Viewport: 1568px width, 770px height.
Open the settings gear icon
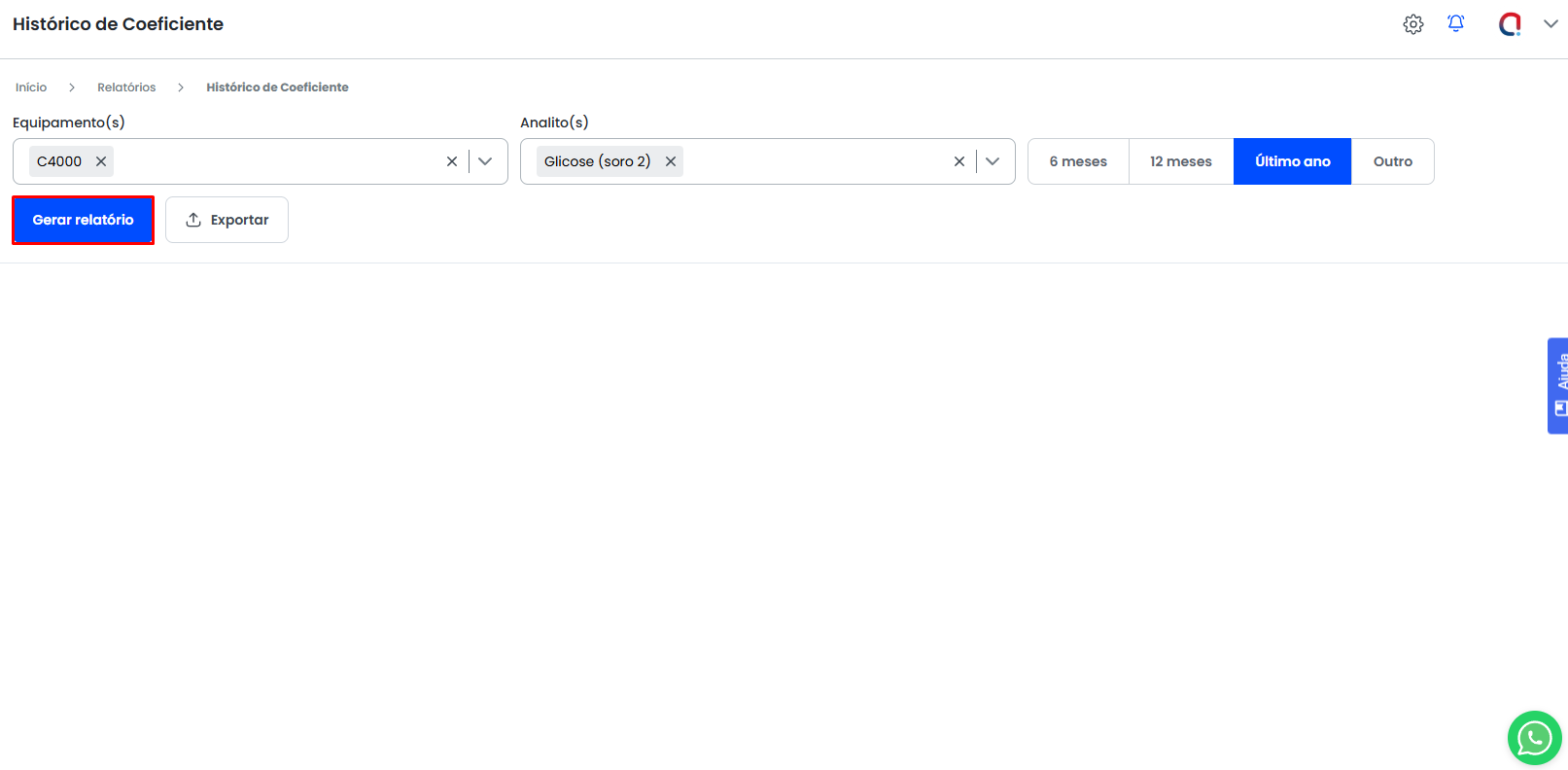(x=1412, y=24)
